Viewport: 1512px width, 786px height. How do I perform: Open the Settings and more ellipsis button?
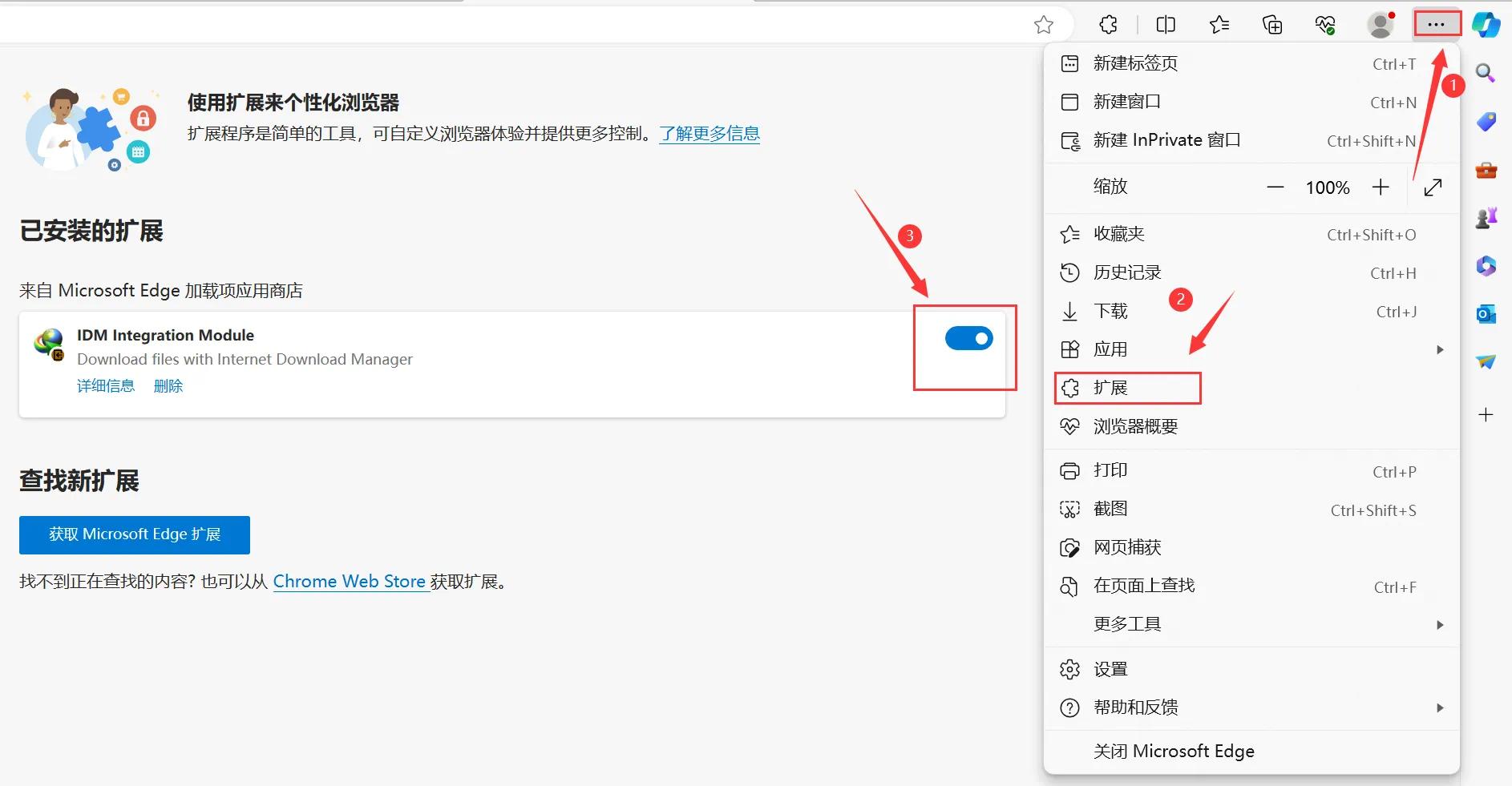[1437, 24]
